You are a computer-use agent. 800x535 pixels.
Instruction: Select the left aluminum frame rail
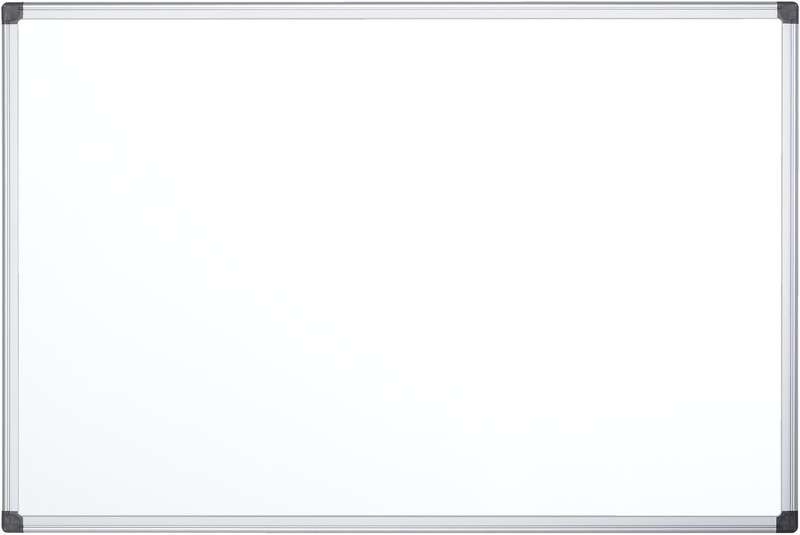click(x=11, y=267)
